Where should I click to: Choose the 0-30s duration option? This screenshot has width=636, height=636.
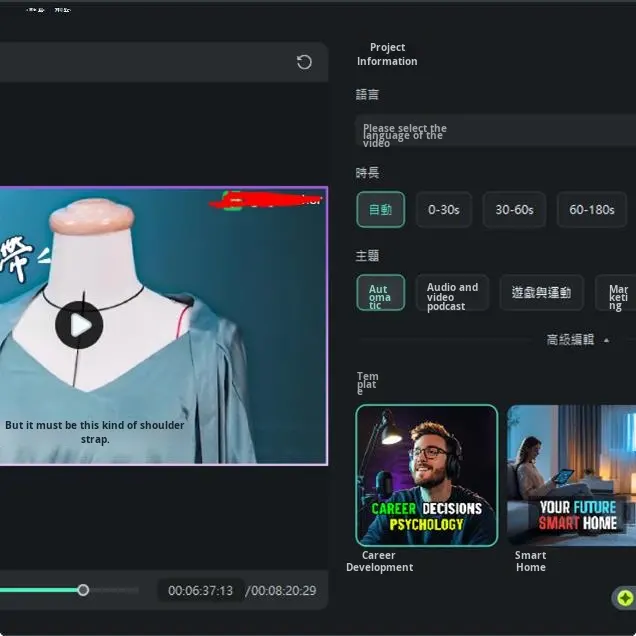443,210
